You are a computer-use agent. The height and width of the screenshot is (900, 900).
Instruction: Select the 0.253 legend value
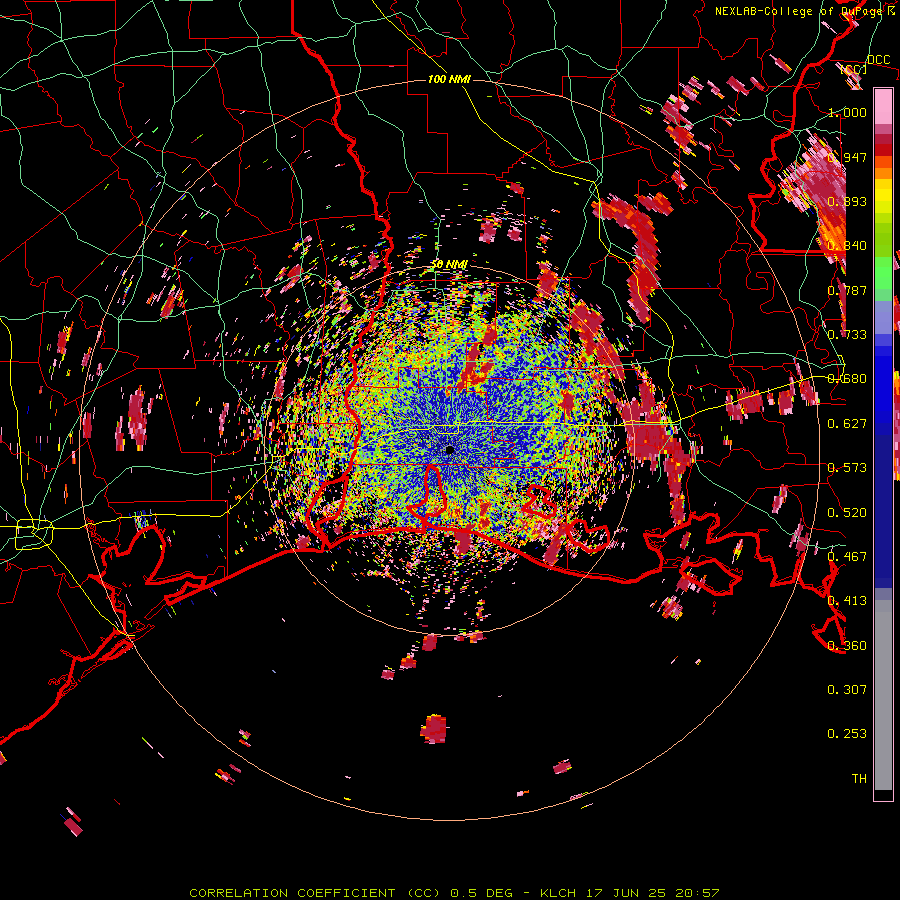pos(847,734)
